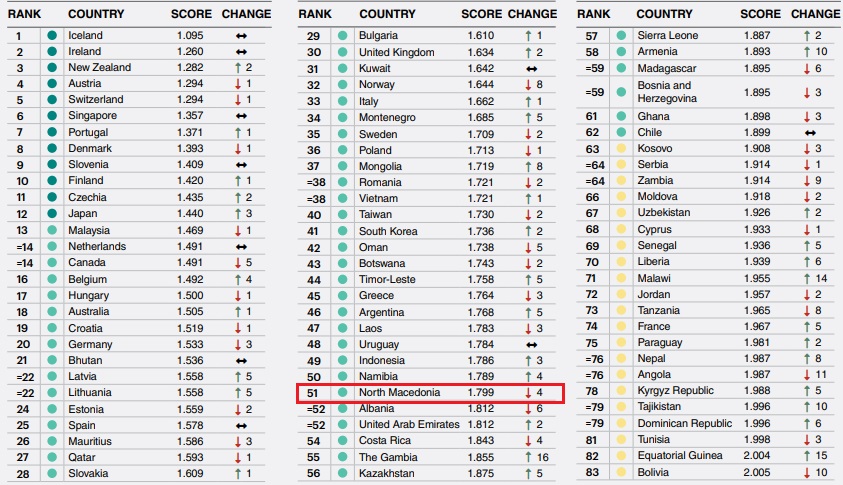Image resolution: width=843 pixels, height=485 pixels.
Task: Click Mauritius rank number 26
Action: click(23, 441)
